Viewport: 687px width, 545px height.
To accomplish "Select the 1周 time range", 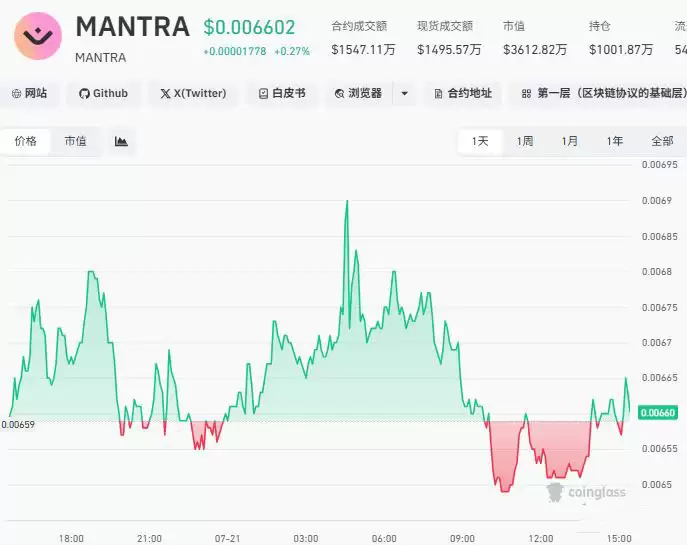I will click(x=525, y=141).
